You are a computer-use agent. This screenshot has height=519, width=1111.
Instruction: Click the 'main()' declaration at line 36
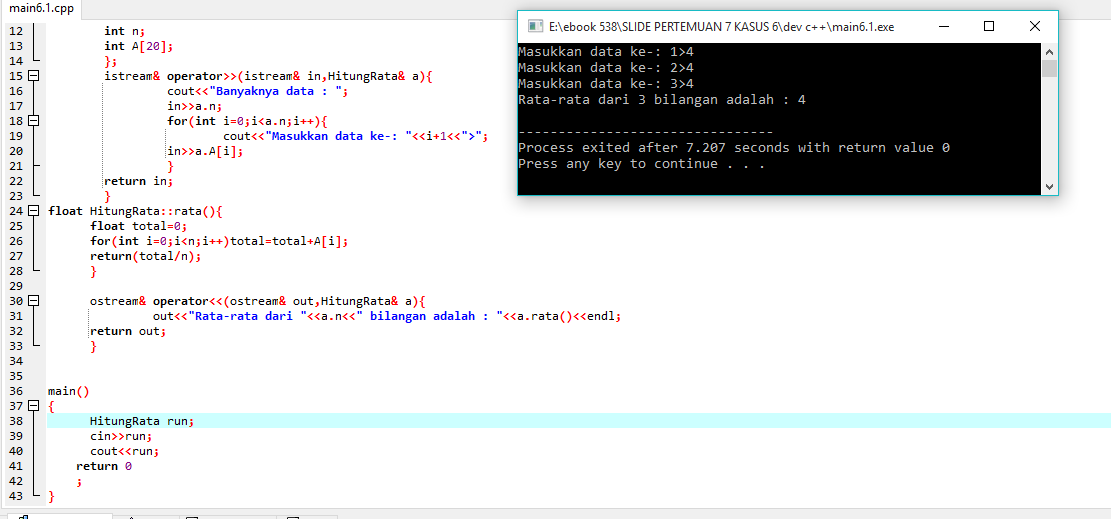[69, 391]
